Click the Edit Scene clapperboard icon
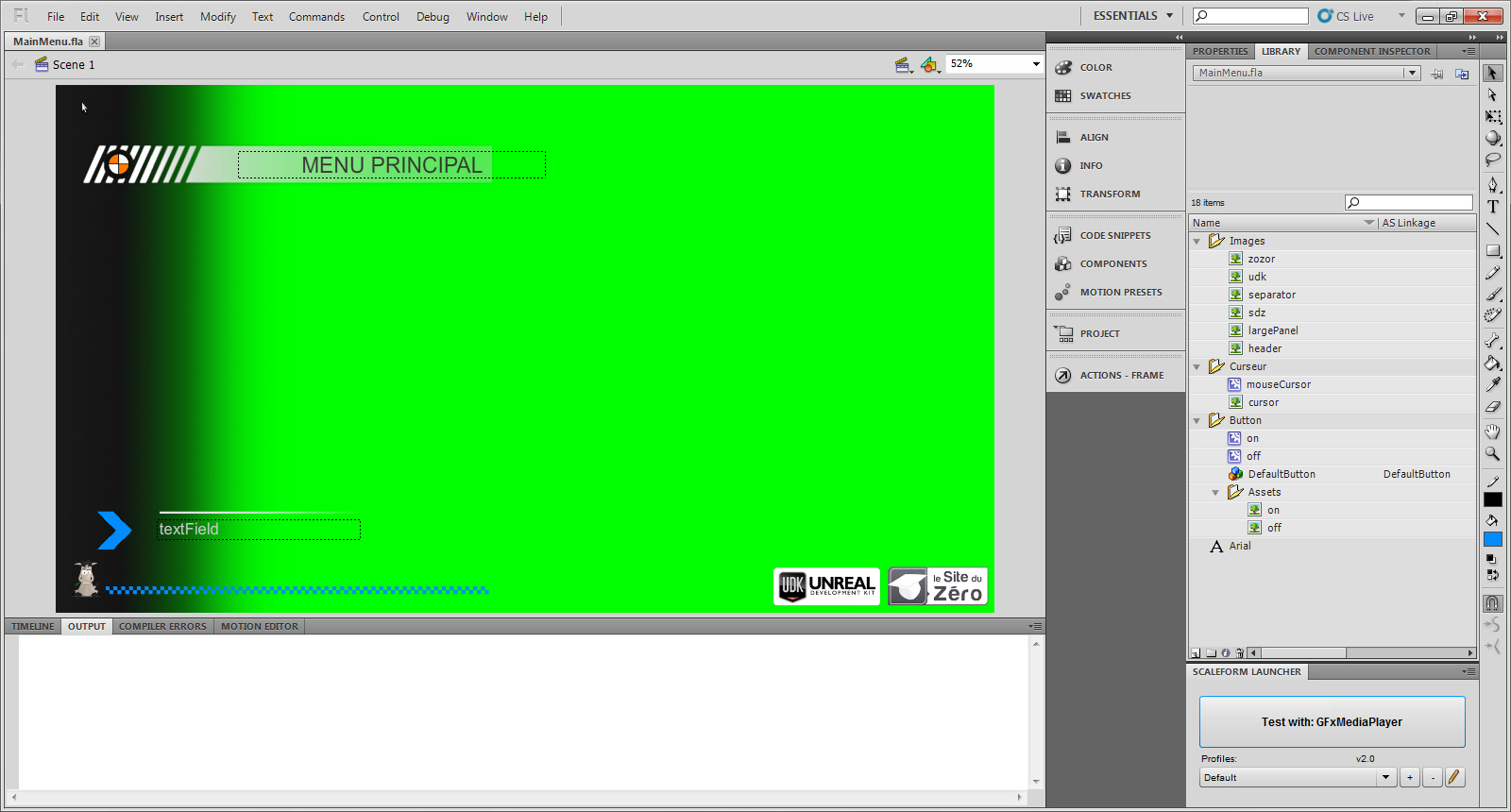Image resolution: width=1511 pixels, height=812 pixels. pyautogui.click(x=904, y=64)
